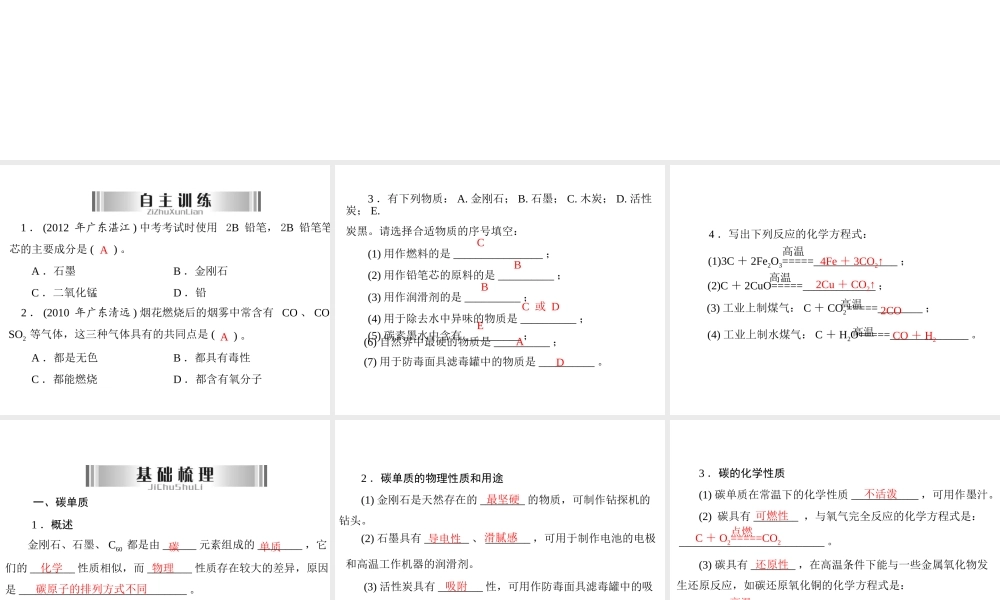1000x600 pixels.
Task: Click the red answer 4Fe＋3CO₂↑
Action: point(851,261)
